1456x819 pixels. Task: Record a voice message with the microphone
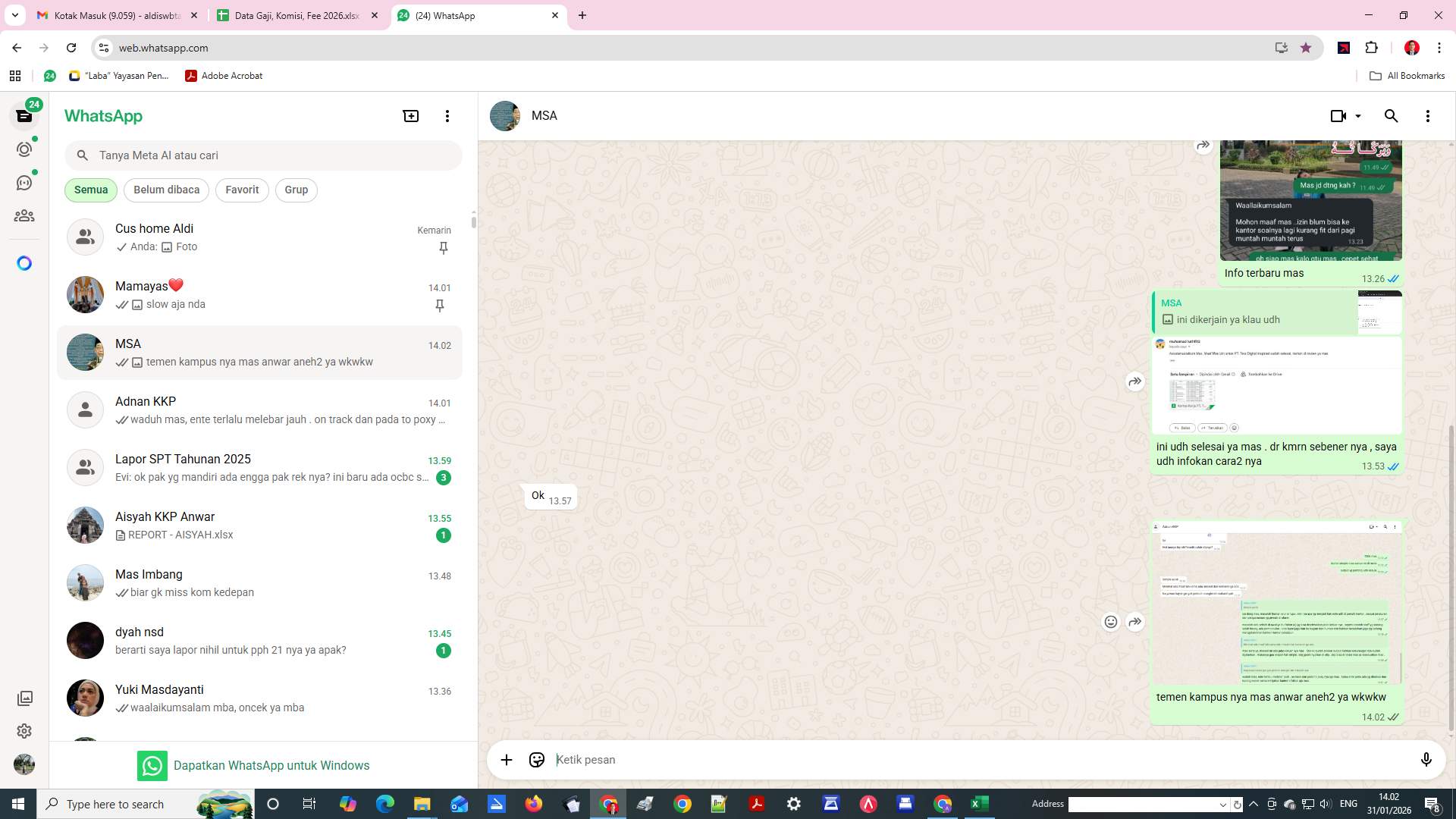point(1426,759)
